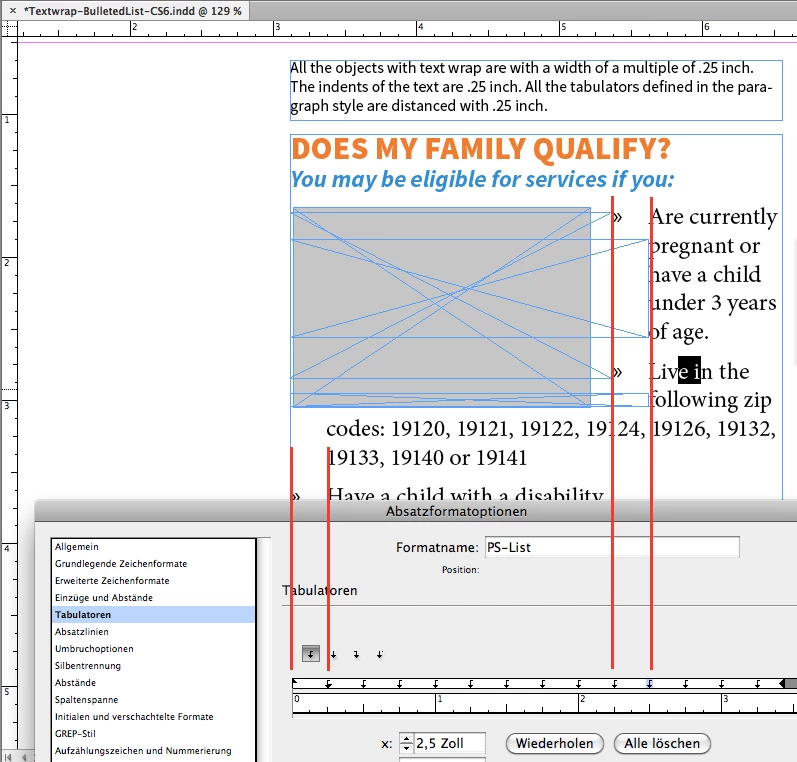
Task: Open Einzüge und Abstände category
Action: [153, 598]
